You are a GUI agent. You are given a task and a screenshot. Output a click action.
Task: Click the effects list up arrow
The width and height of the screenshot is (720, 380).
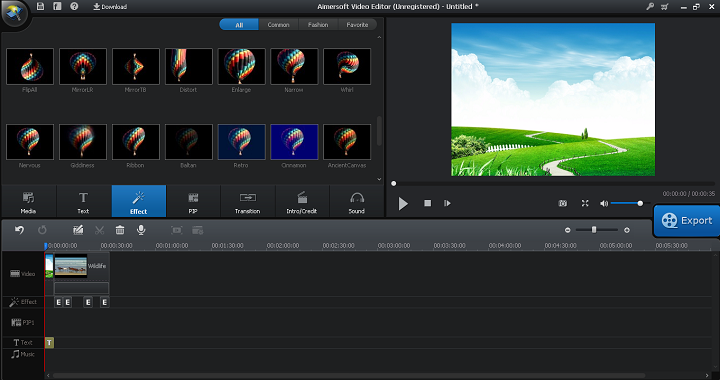point(379,37)
